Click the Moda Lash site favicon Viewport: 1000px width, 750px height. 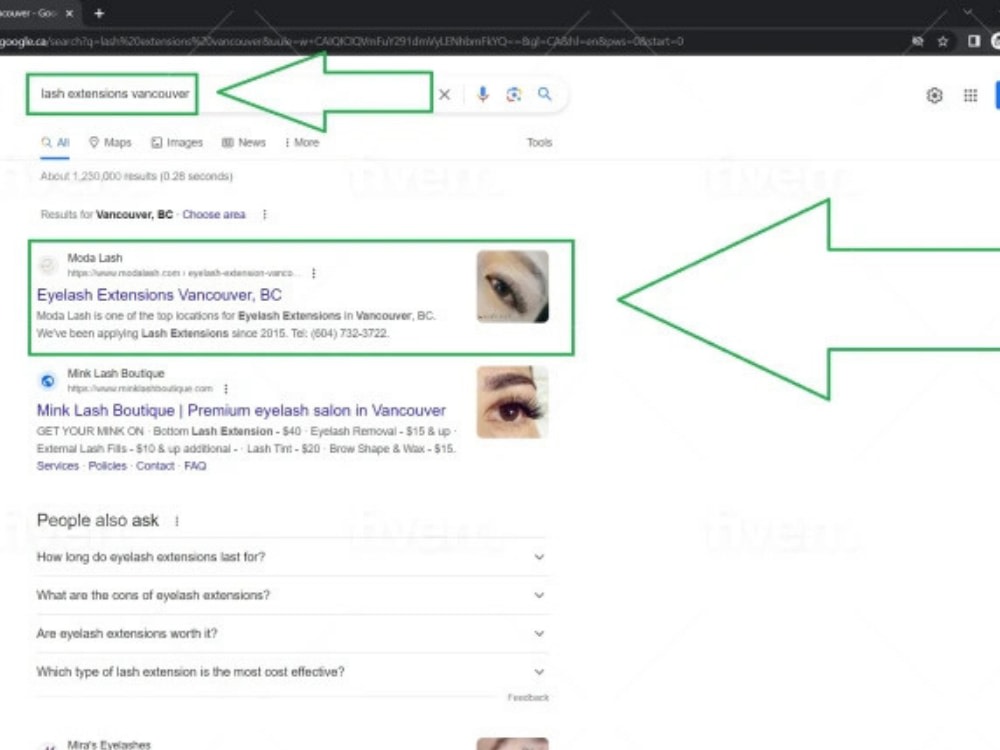(x=48, y=265)
